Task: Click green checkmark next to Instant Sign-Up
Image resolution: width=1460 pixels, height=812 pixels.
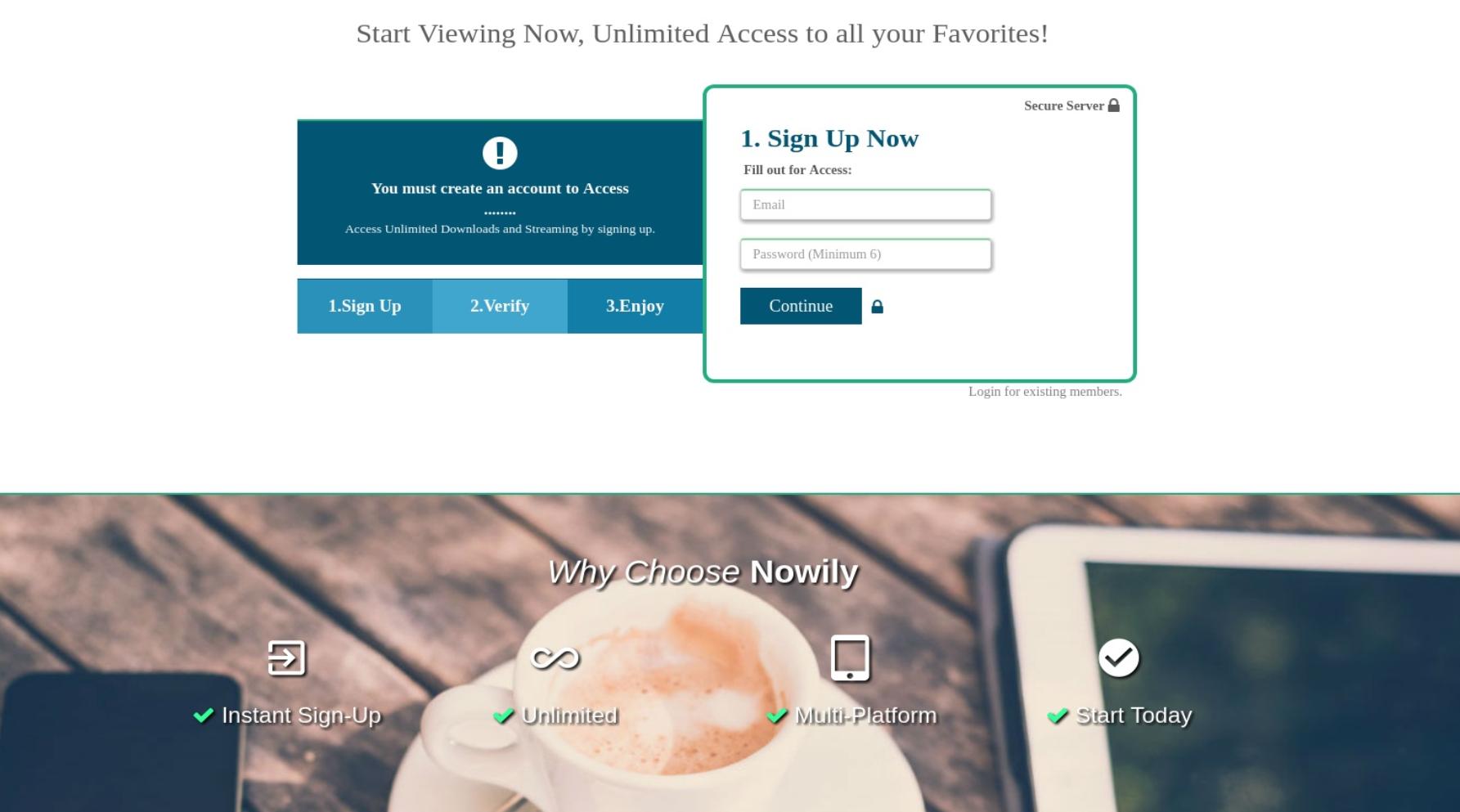Action: [203, 716]
